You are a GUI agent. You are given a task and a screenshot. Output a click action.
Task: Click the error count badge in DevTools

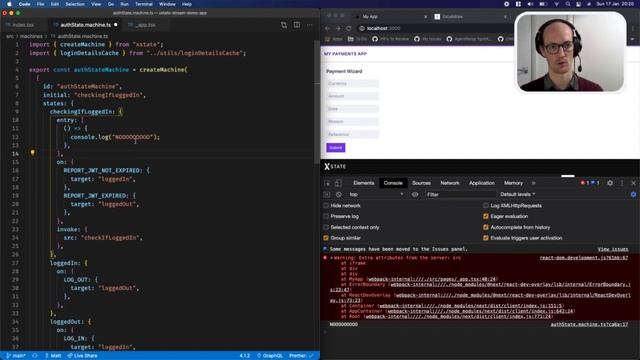[585, 183]
